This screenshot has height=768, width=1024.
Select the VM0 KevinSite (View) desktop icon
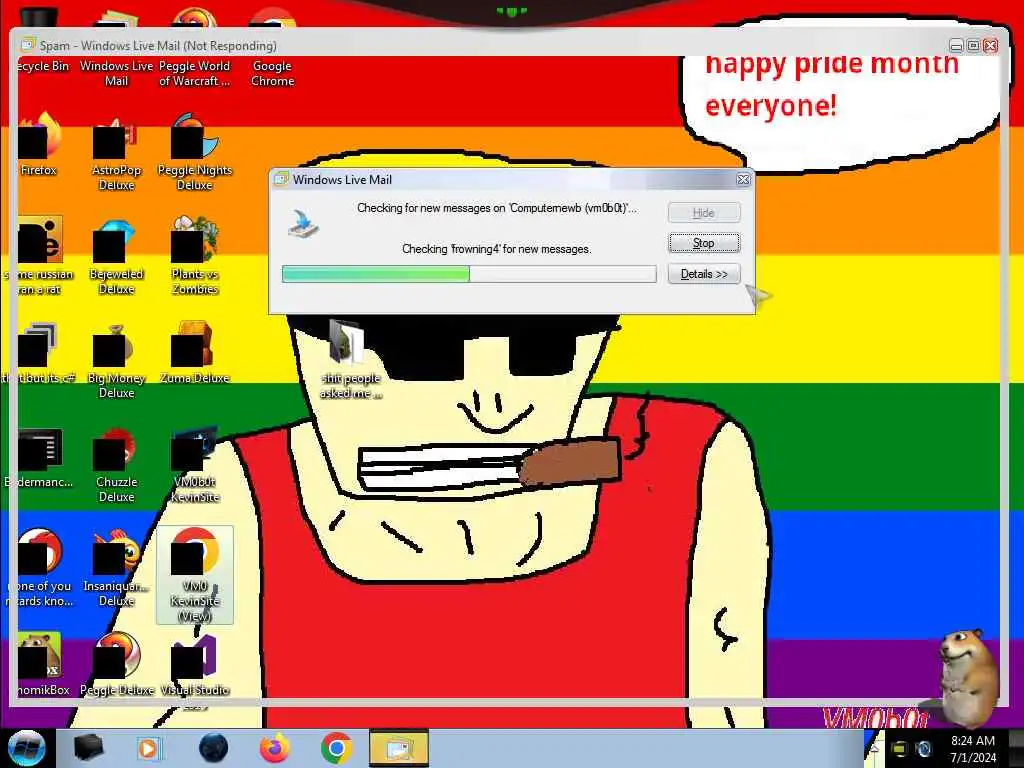coord(195,575)
